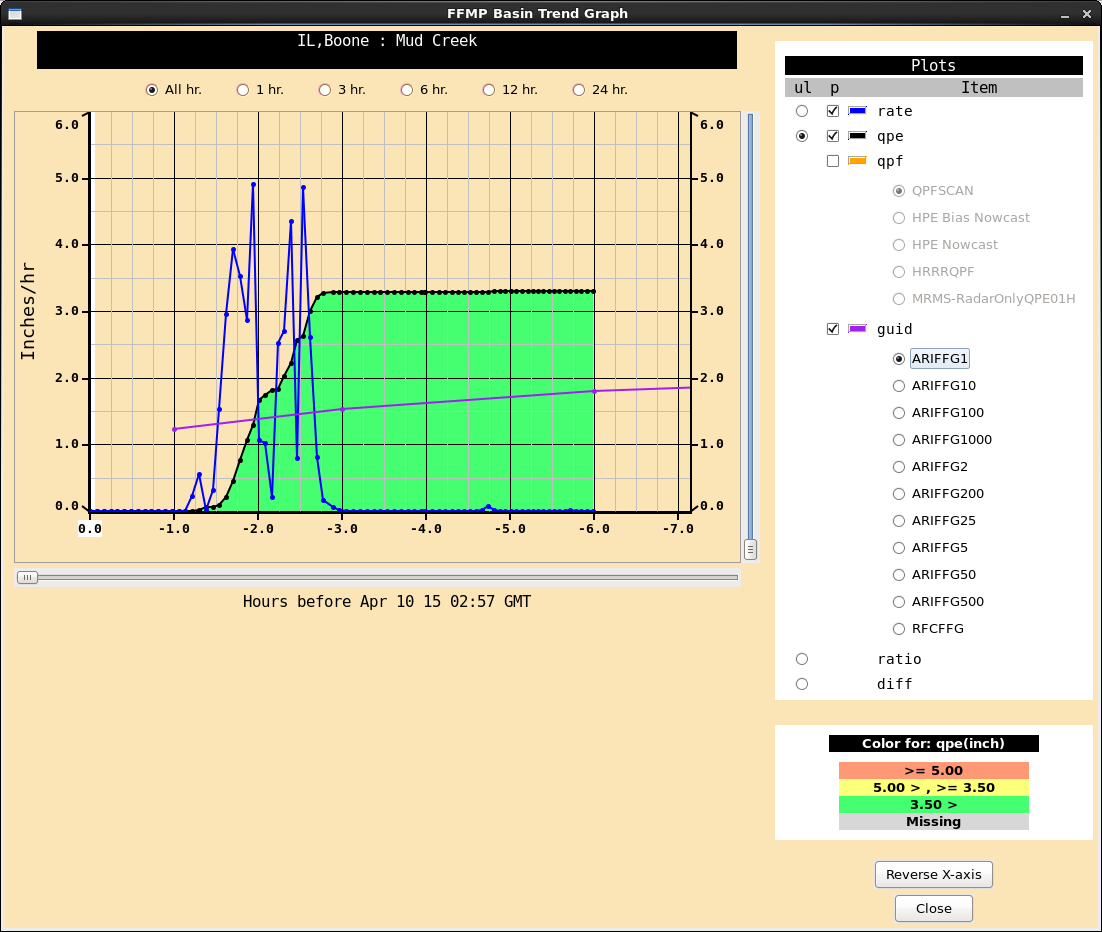Choose the ARIFFG2 guidance source
This screenshot has width=1102, height=932.
930,467
